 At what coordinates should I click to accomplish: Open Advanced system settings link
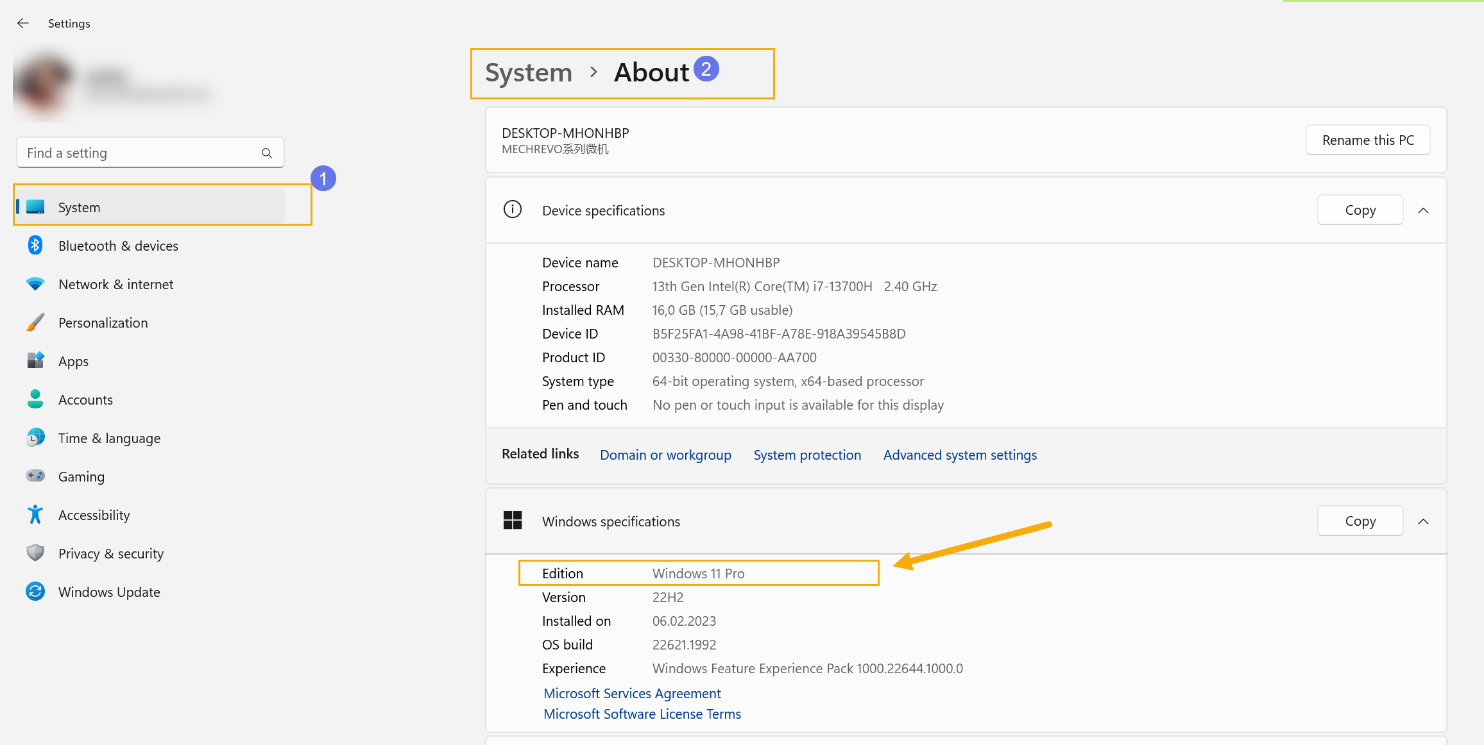pyautogui.click(x=960, y=455)
